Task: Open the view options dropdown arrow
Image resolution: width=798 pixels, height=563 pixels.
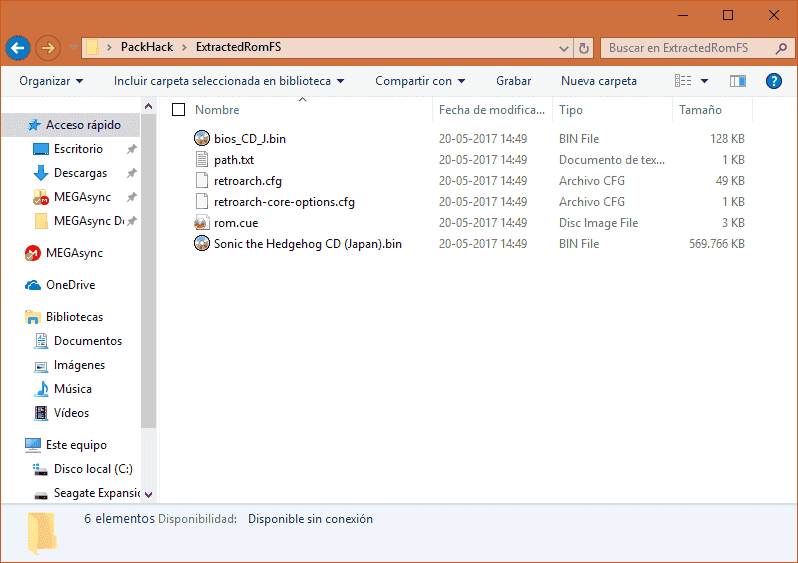Action: (704, 81)
